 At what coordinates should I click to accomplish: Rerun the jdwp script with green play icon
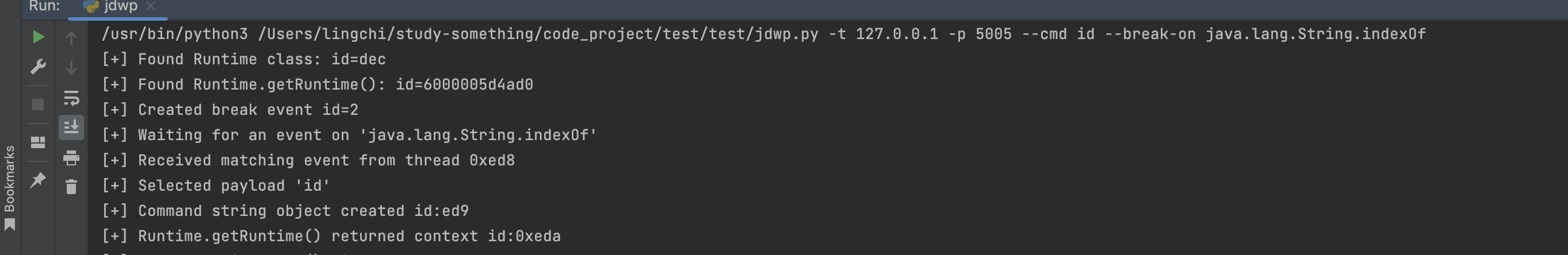point(38,37)
